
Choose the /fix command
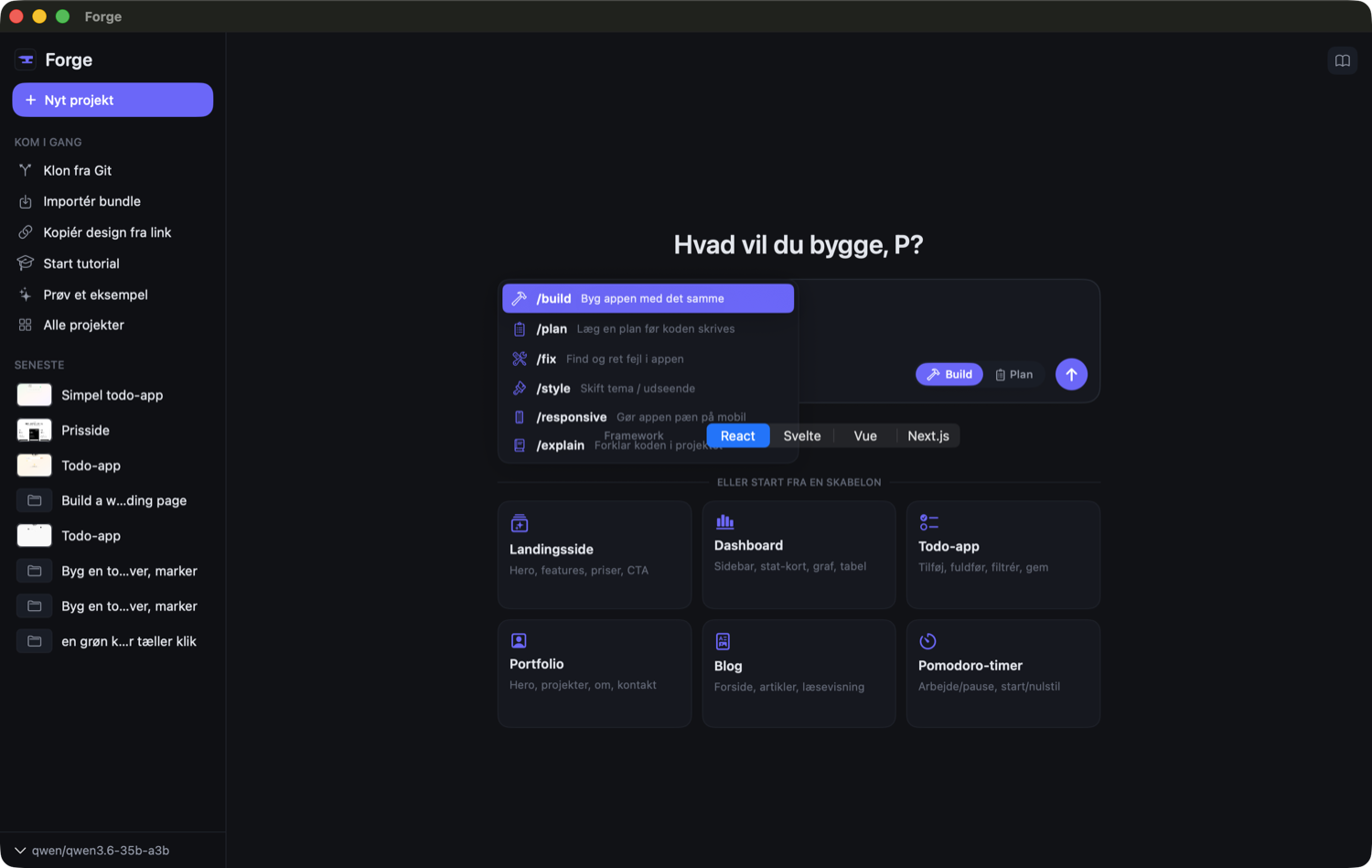point(648,359)
